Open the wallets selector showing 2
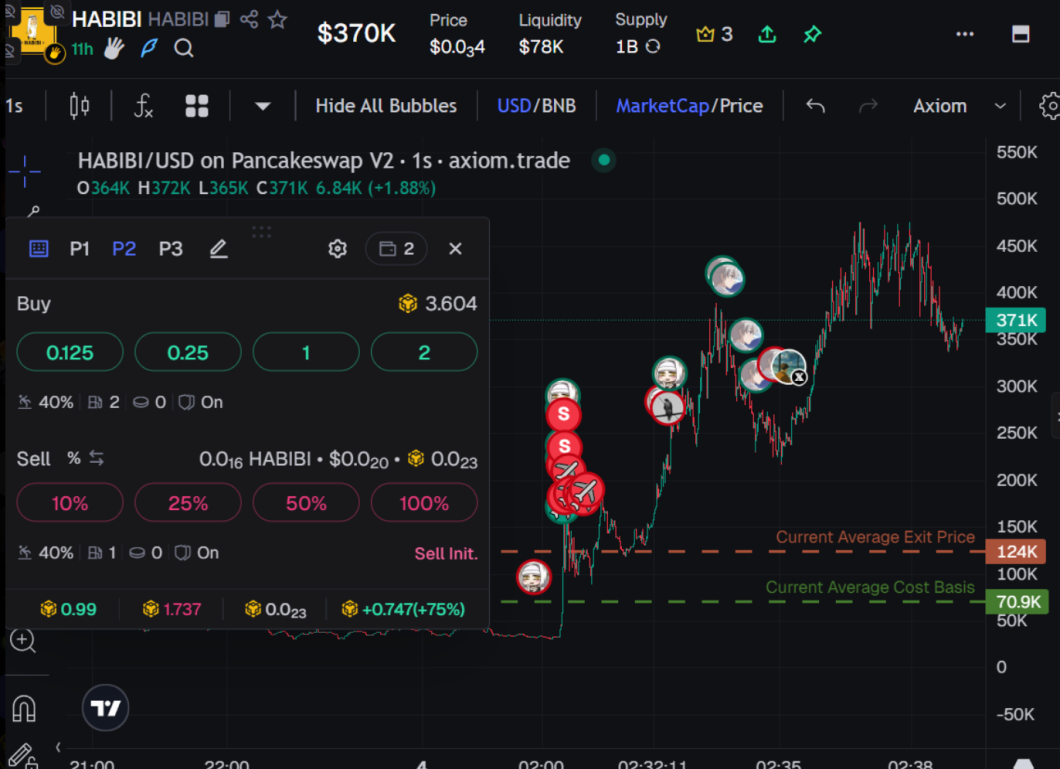 pyautogui.click(x=396, y=249)
